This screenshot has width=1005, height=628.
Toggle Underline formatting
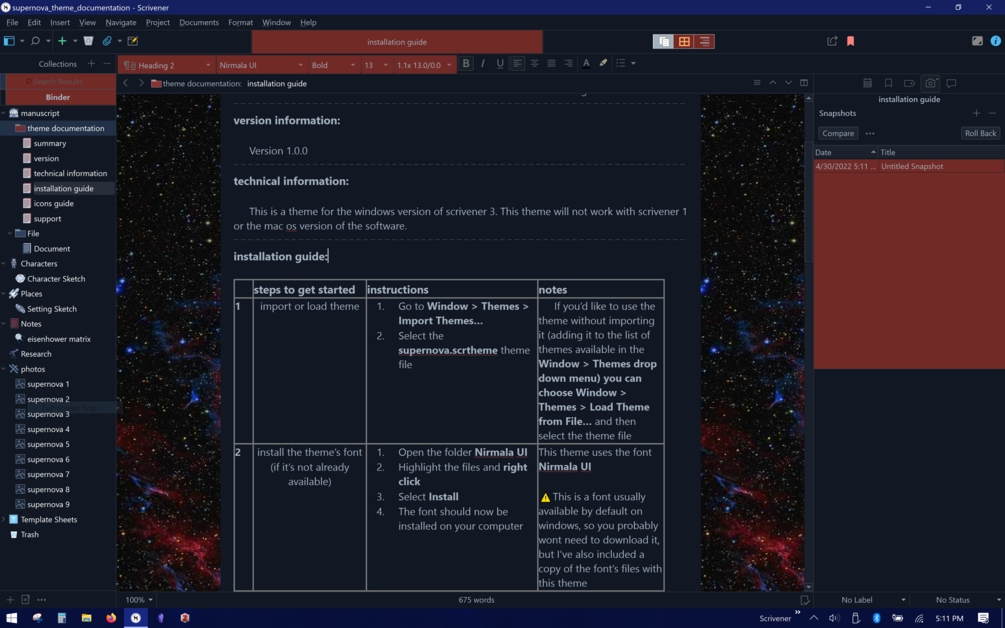tap(500, 63)
